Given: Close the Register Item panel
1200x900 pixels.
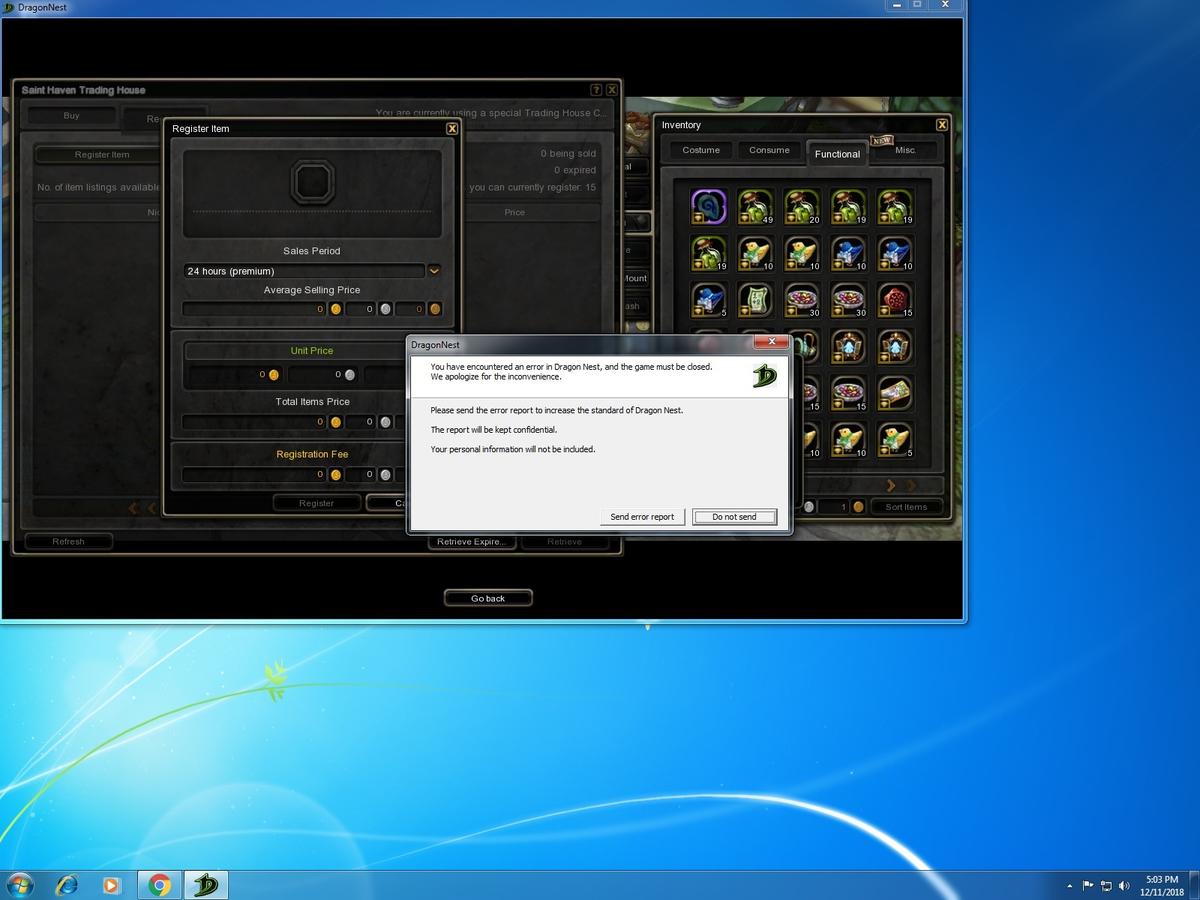Looking at the screenshot, I should click(452, 128).
